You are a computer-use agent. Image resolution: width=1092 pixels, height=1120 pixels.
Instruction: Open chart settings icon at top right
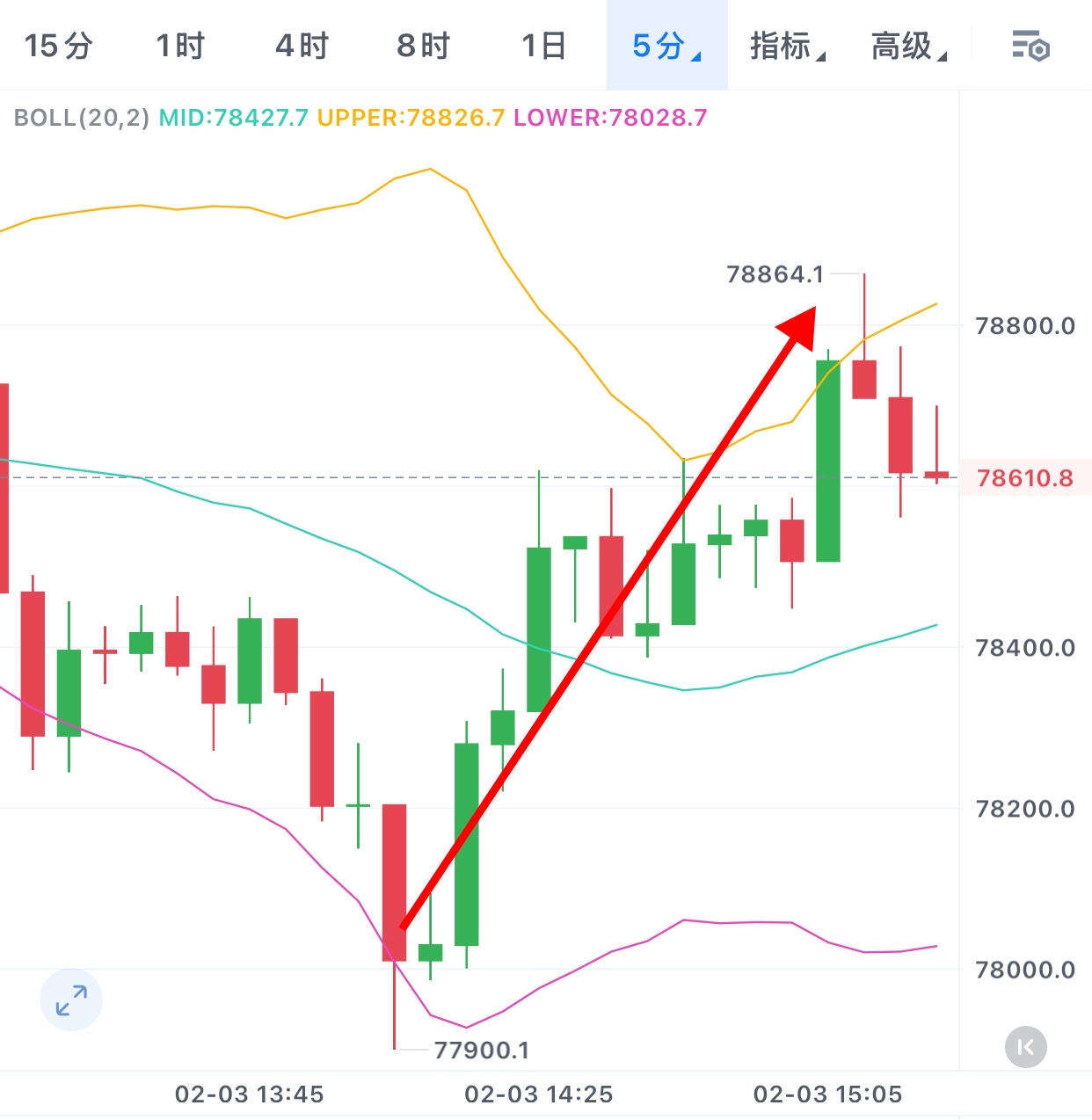[1030, 46]
